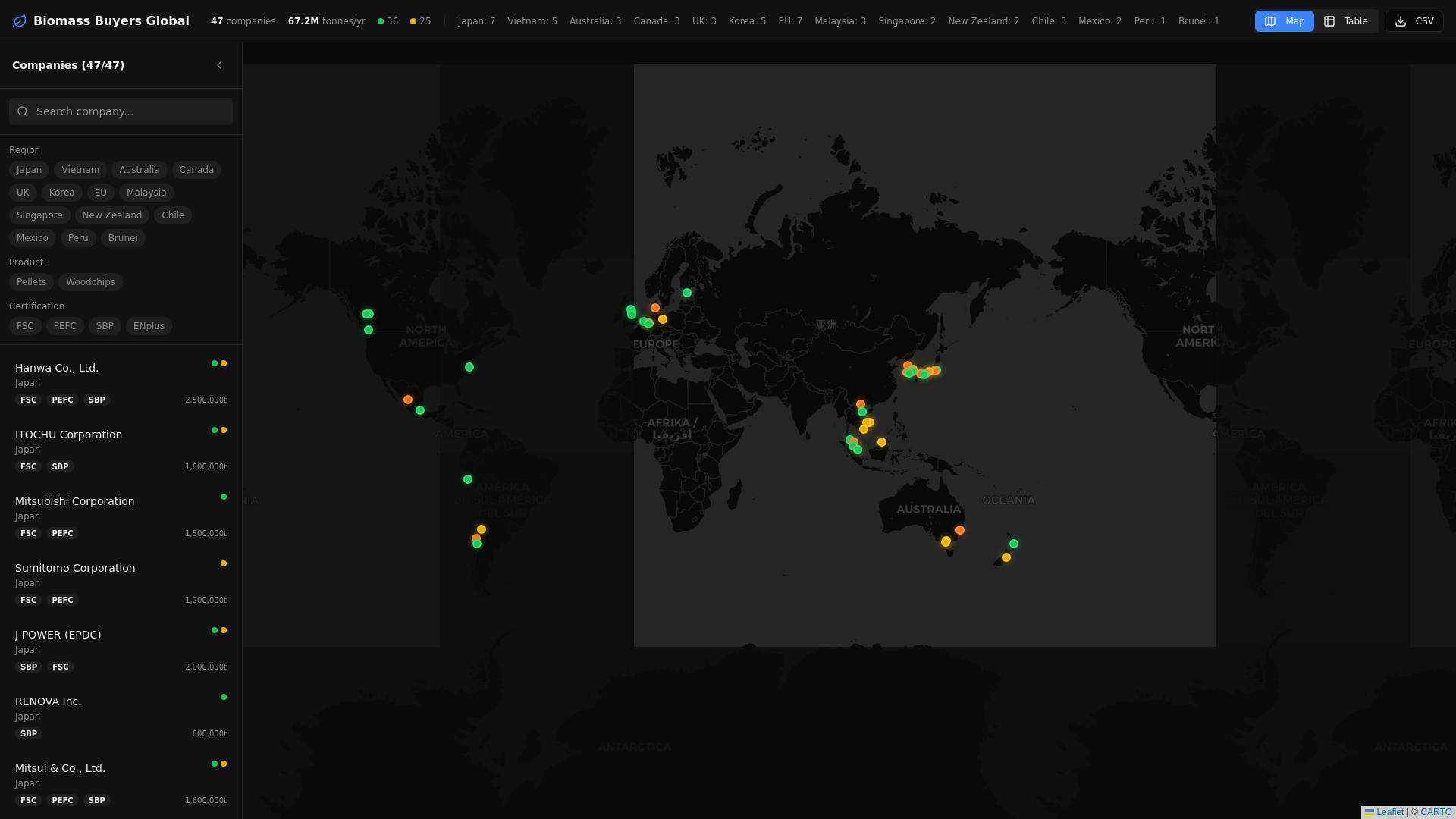
Task: Select Mitsubishi Corporation in list
Action: 121,516
